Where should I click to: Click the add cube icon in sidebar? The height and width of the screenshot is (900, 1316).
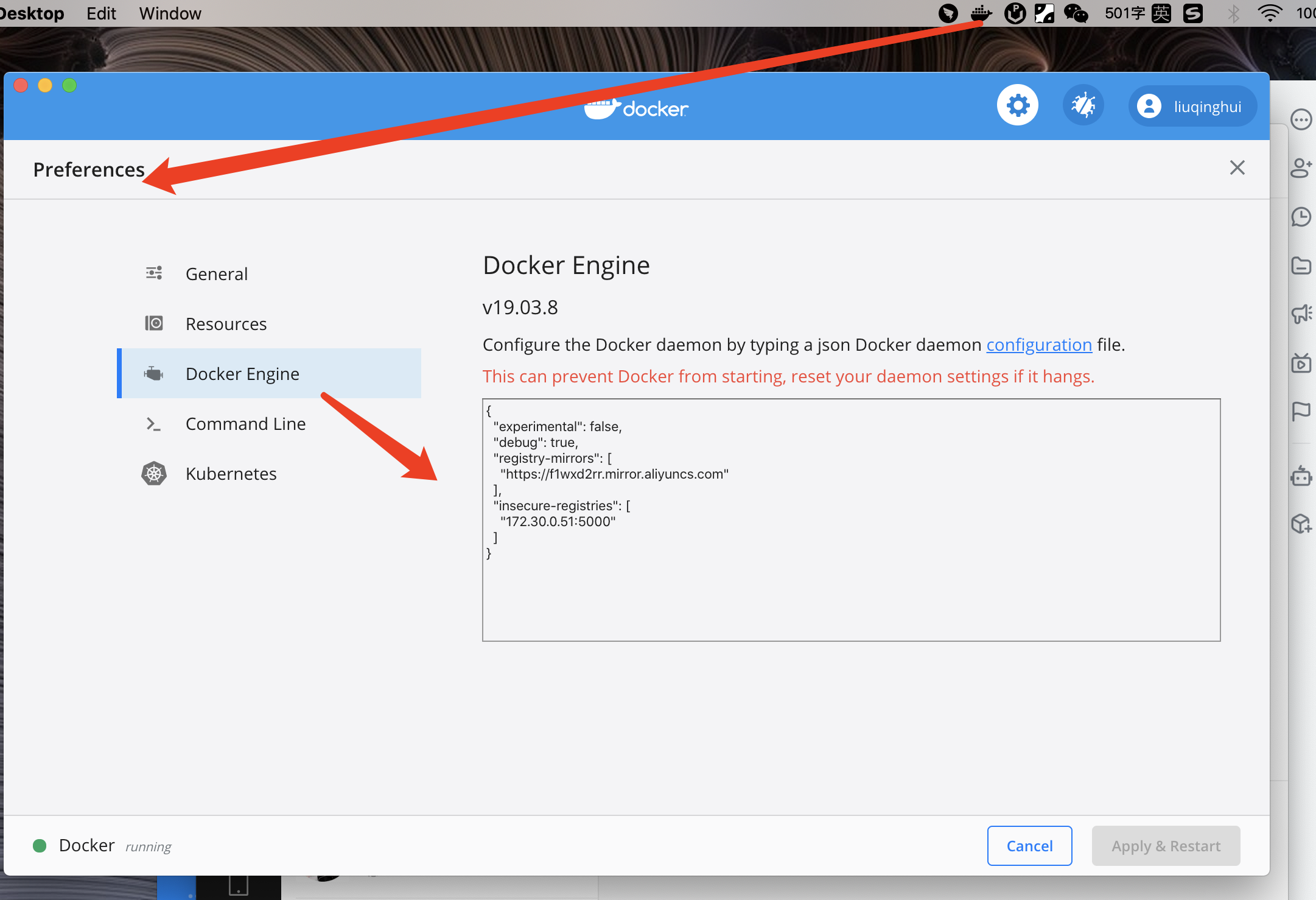(x=1301, y=524)
